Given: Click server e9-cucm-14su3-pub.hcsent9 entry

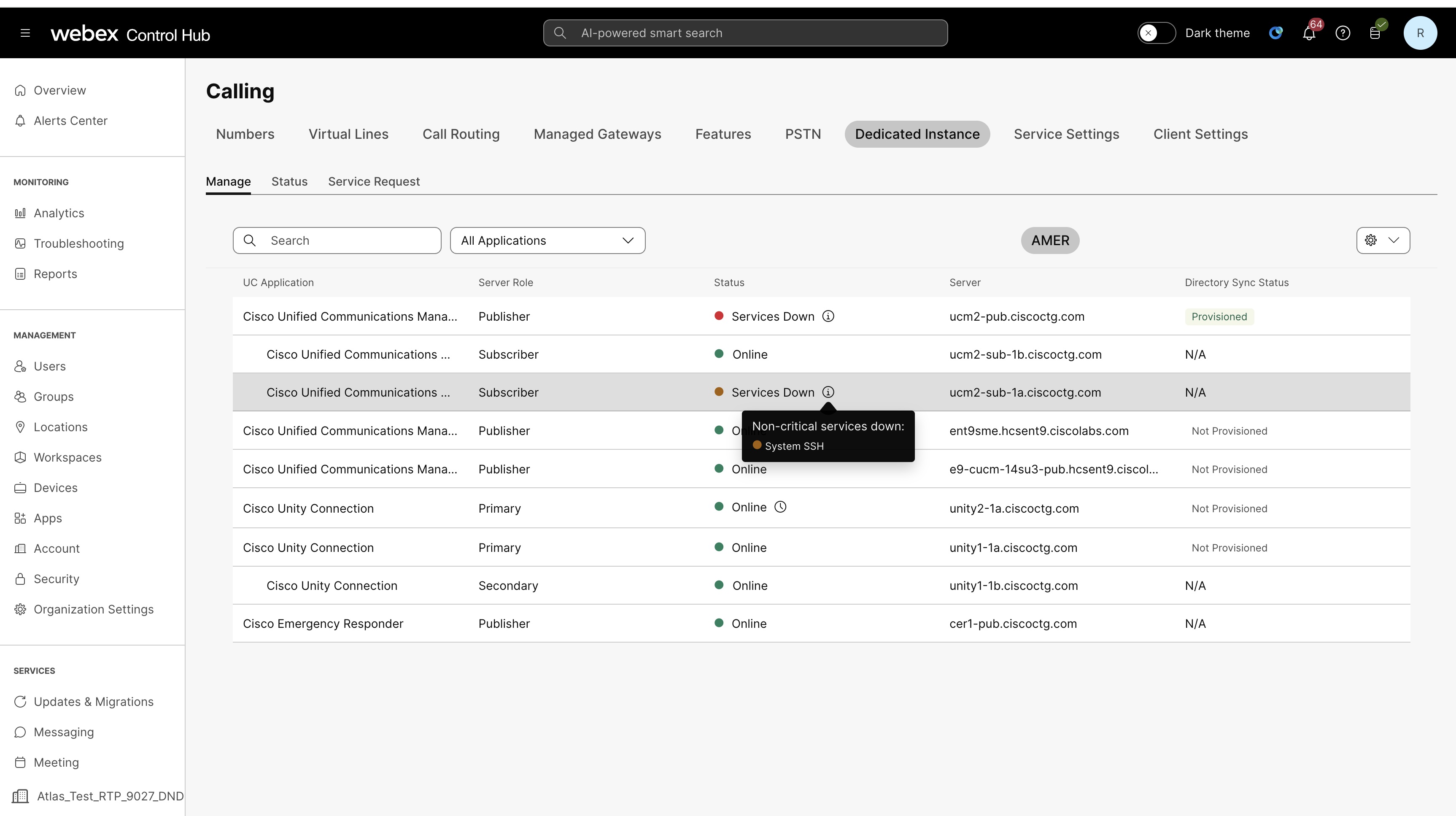Looking at the screenshot, I should (1054, 469).
